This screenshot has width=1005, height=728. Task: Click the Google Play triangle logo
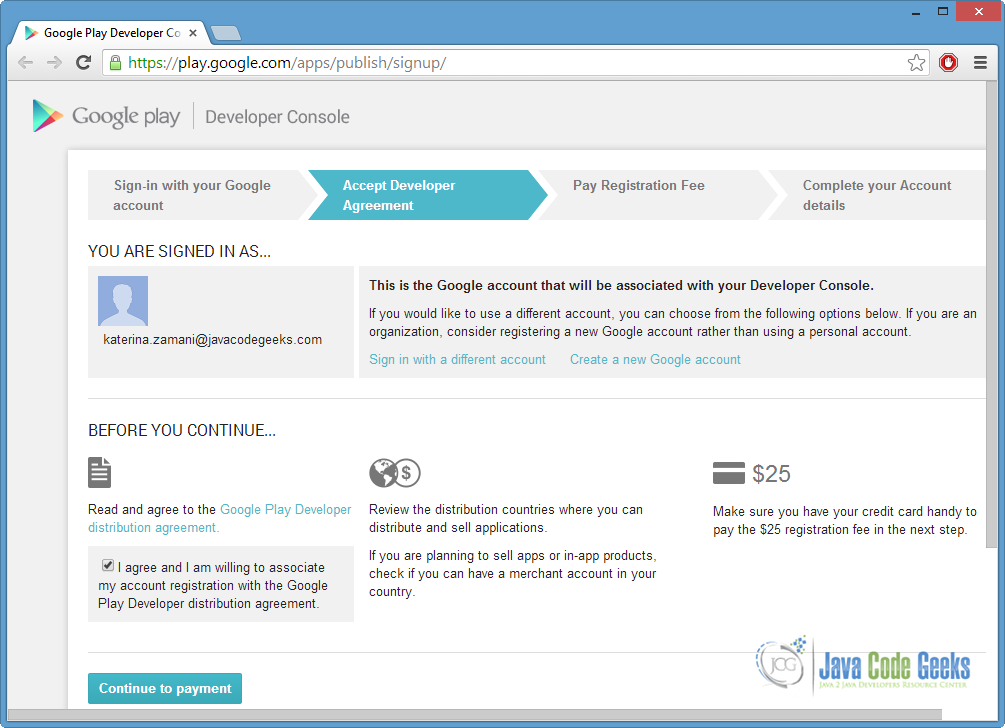[x=47, y=116]
